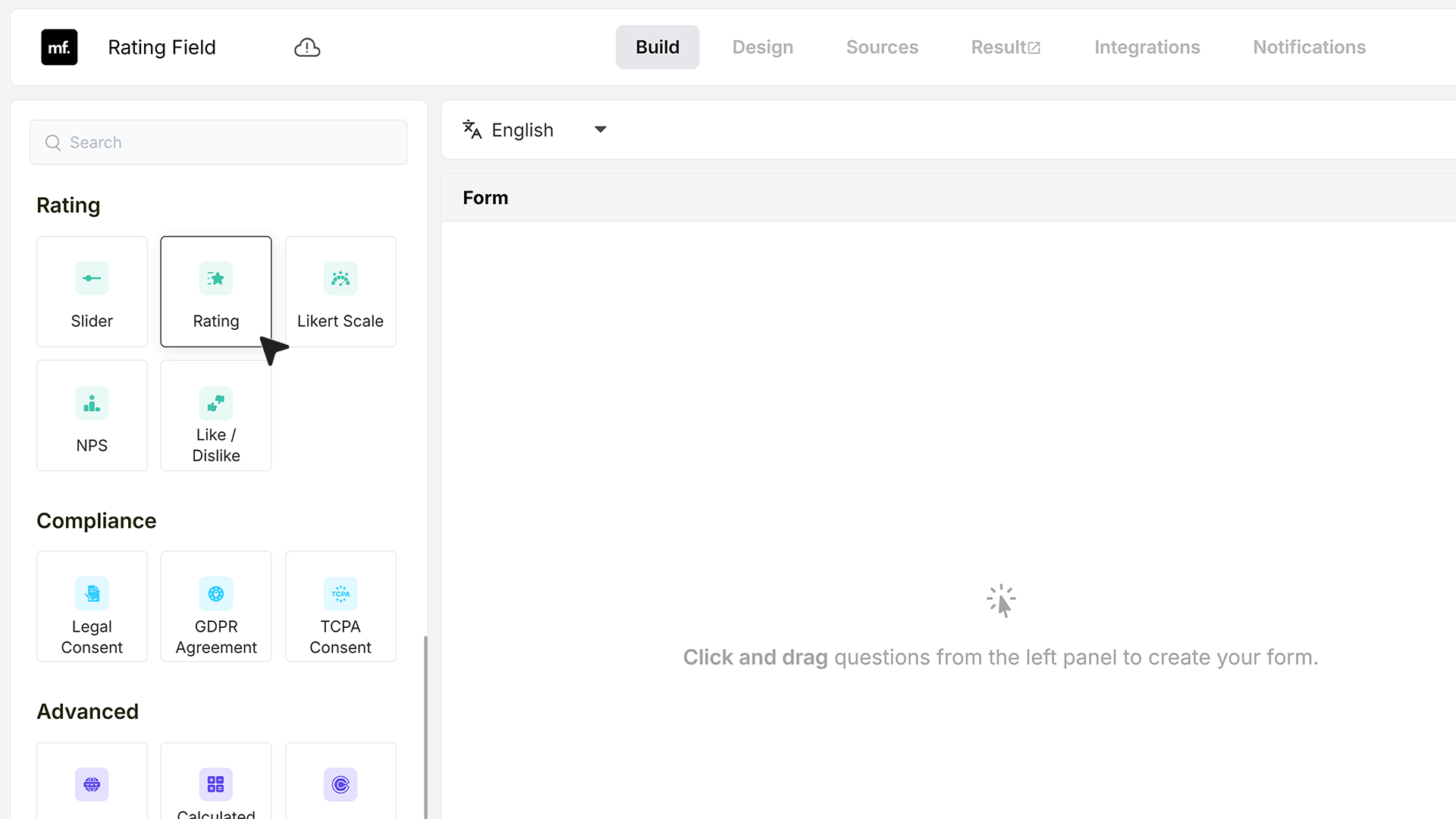Click the magnifier icon in Search box
Image resolution: width=1456 pixels, height=819 pixels.
coord(53,143)
